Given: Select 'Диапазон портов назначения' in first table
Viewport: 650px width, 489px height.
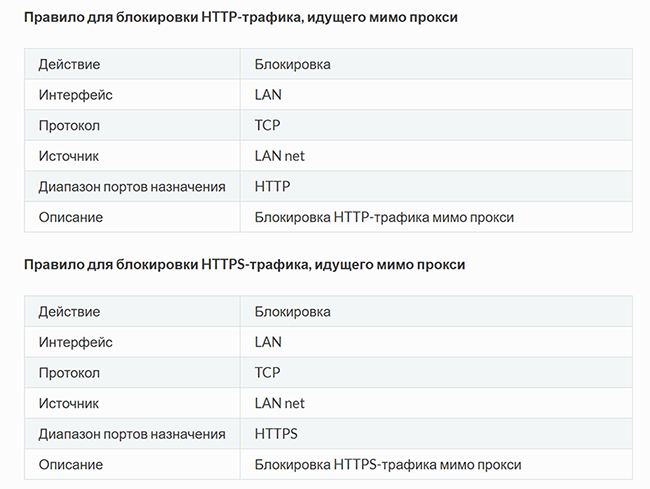Looking at the screenshot, I should tap(132, 186).
